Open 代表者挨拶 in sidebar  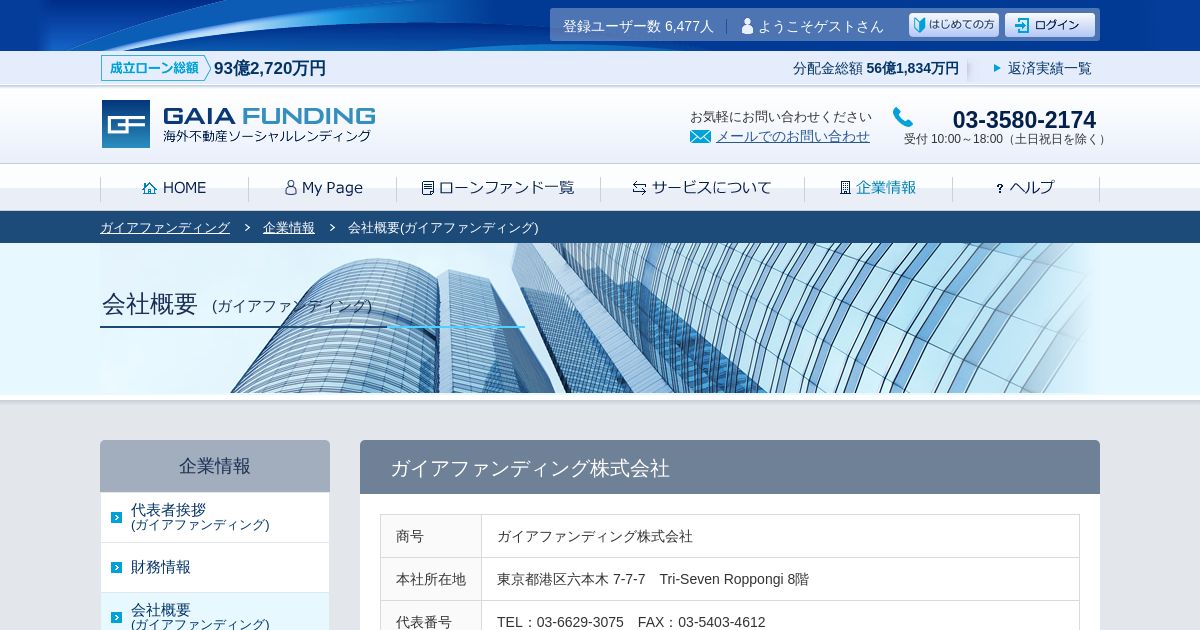pos(215,517)
